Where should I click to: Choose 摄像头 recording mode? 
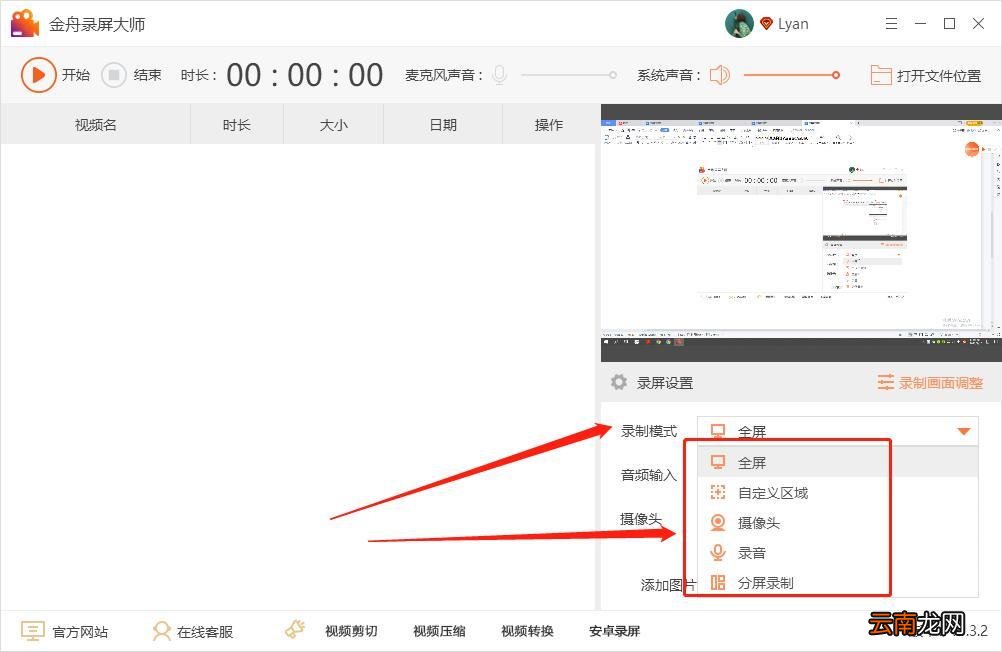837,522
